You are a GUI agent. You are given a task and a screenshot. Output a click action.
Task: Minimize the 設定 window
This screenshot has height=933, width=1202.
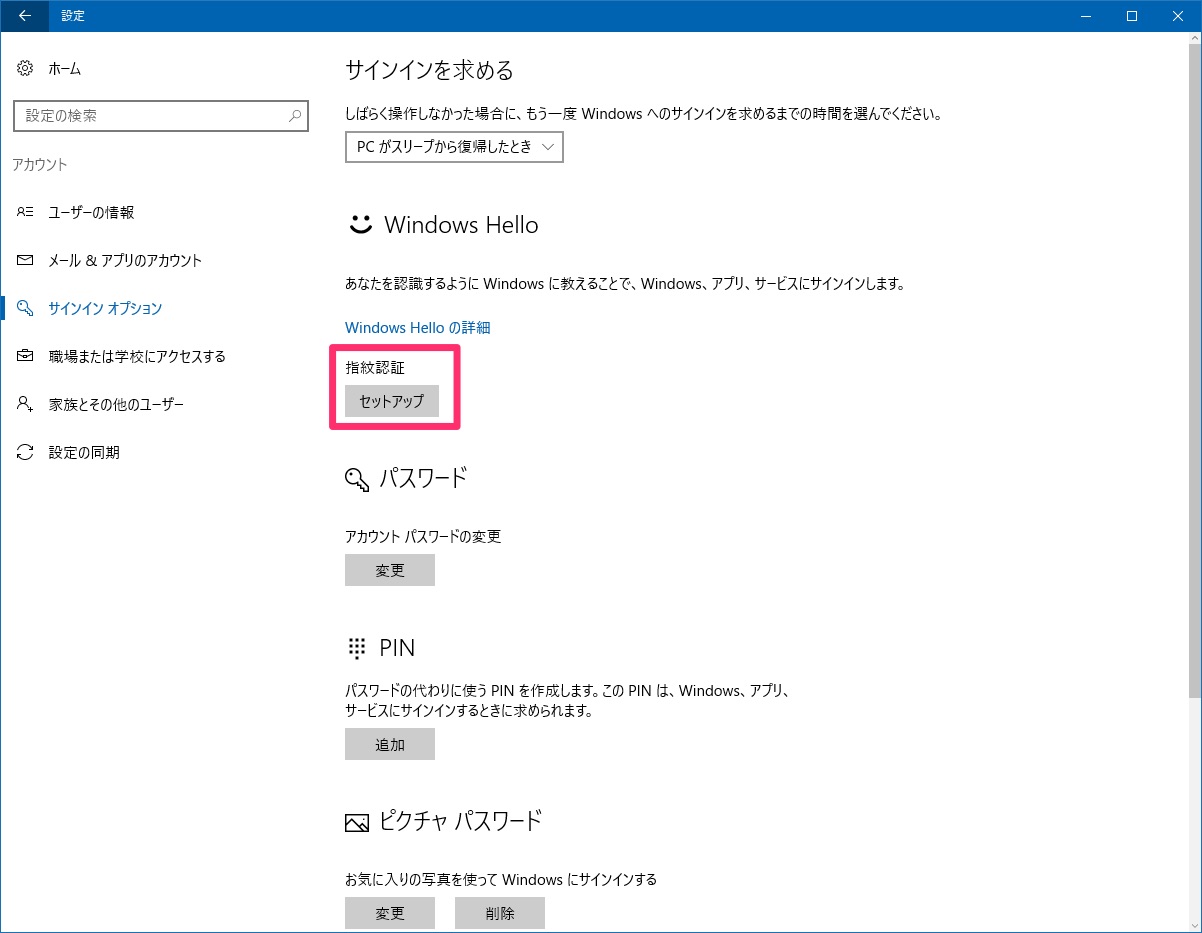coord(1086,15)
